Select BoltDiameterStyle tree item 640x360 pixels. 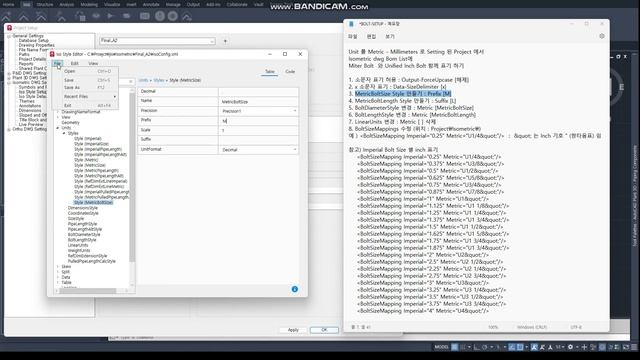click(84, 235)
